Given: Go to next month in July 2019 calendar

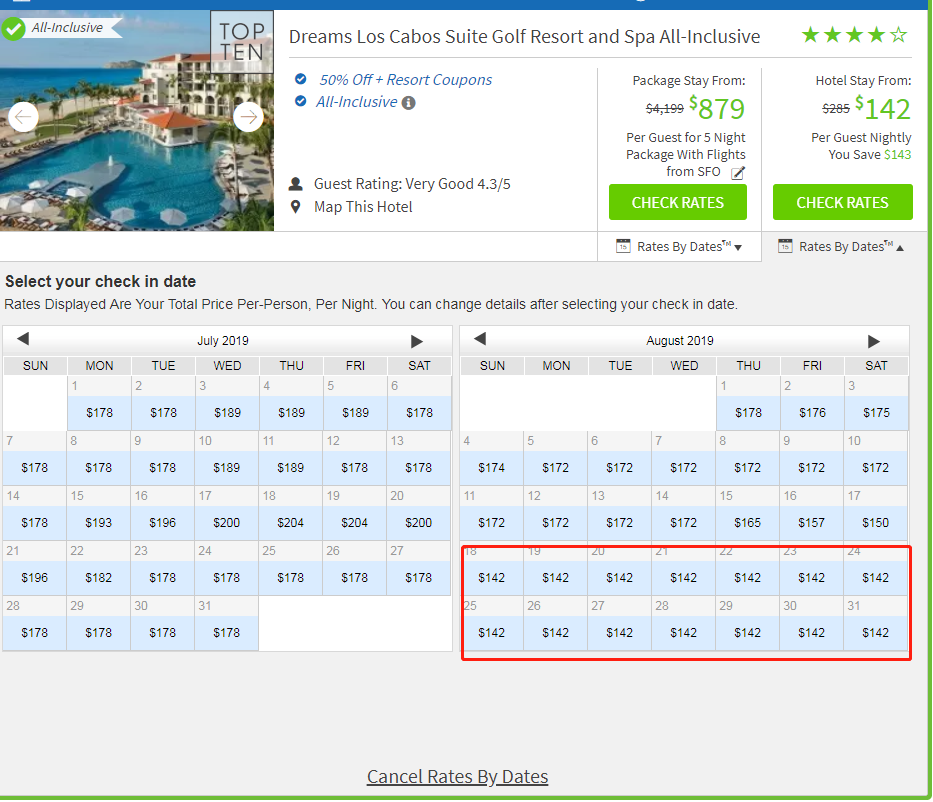Looking at the screenshot, I should pos(417,342).
